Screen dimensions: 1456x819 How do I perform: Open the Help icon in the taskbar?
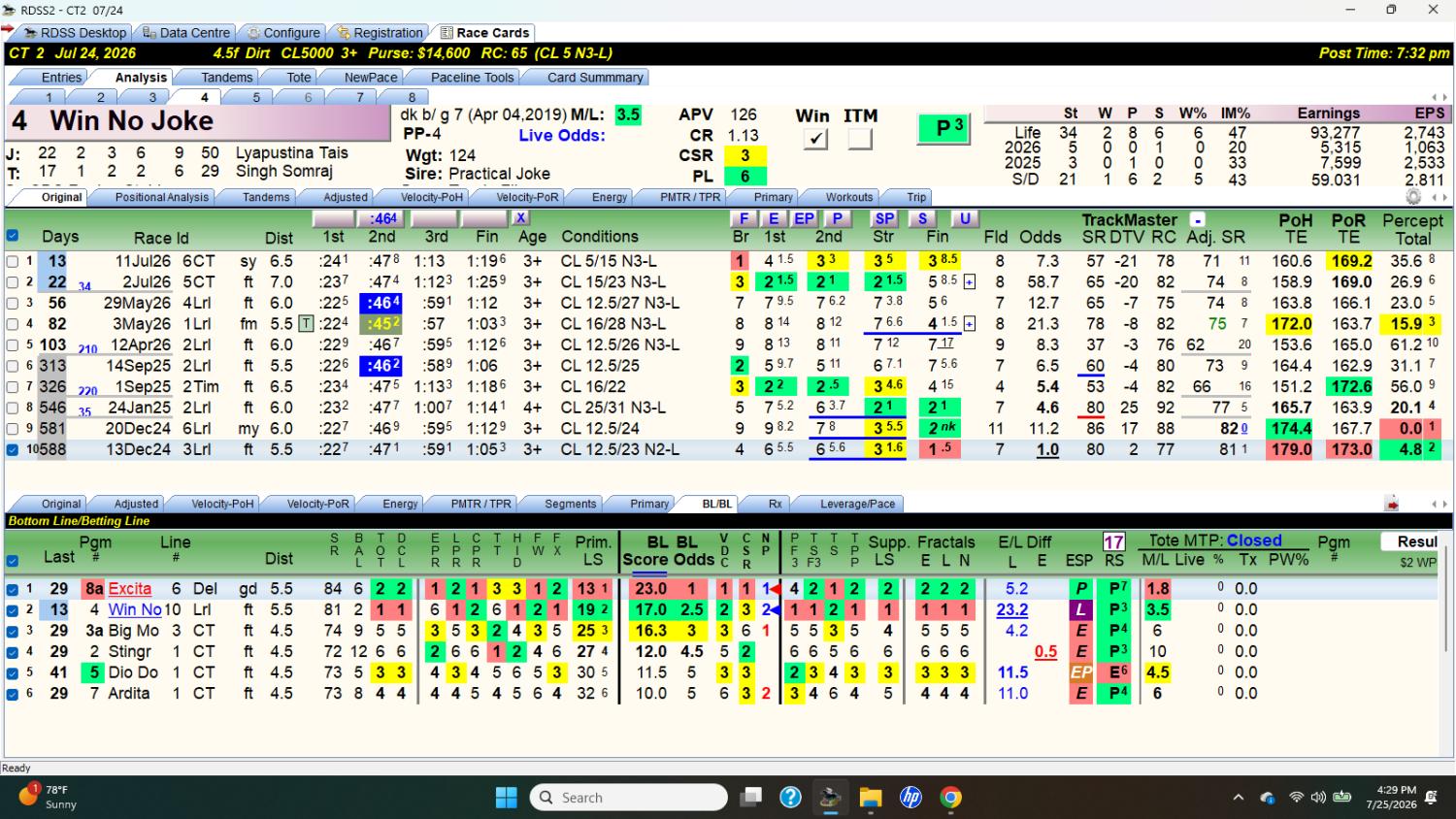pyautogui.click(x=790, y=798)
